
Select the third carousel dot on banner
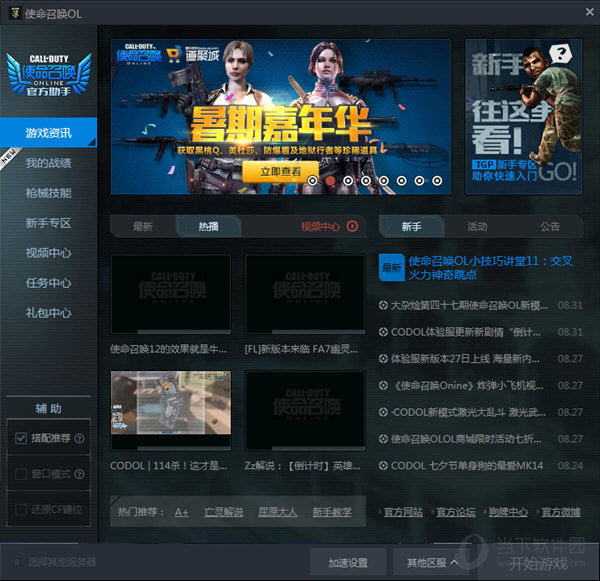pos(348,181)
